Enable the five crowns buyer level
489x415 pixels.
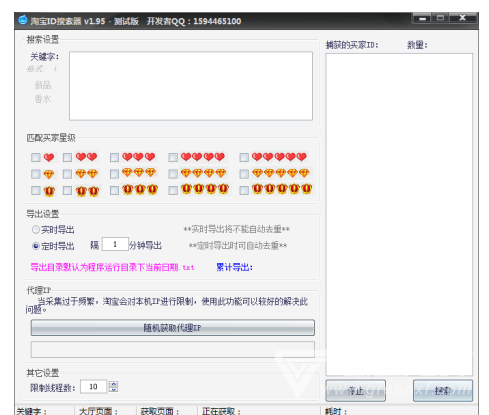point(244,190)
